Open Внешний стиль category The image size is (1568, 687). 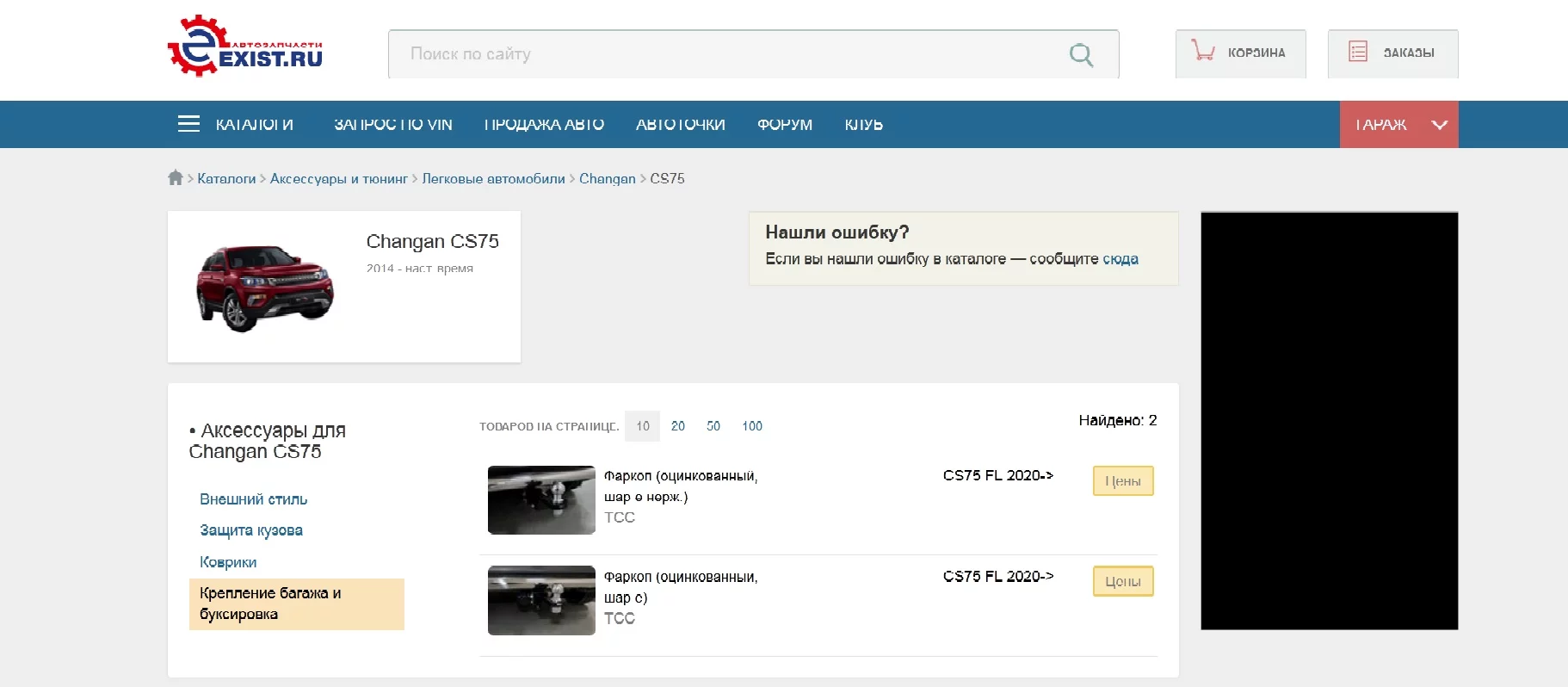254,499
